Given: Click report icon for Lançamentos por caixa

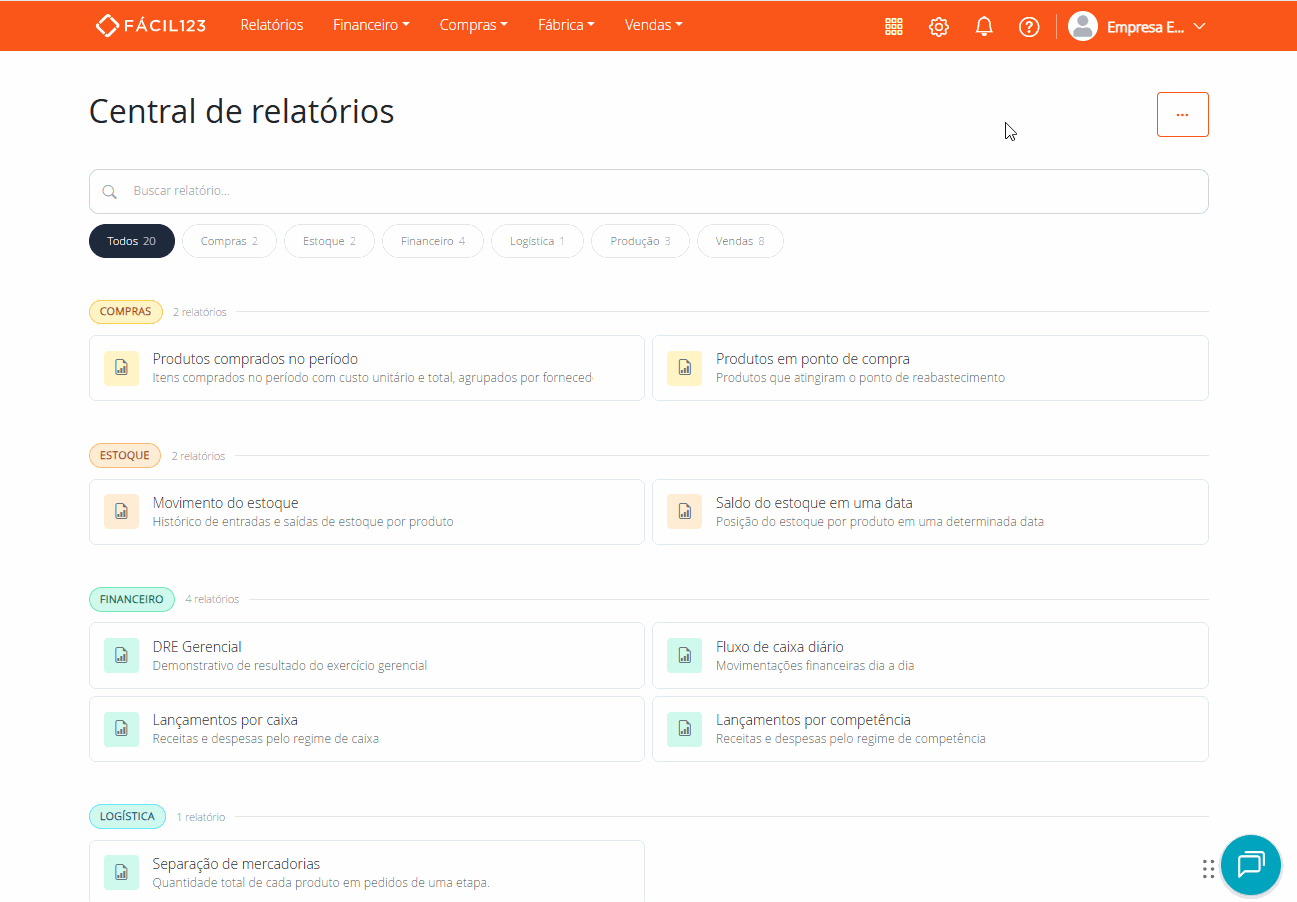Looking at the screenshot, I should point(121,729).
